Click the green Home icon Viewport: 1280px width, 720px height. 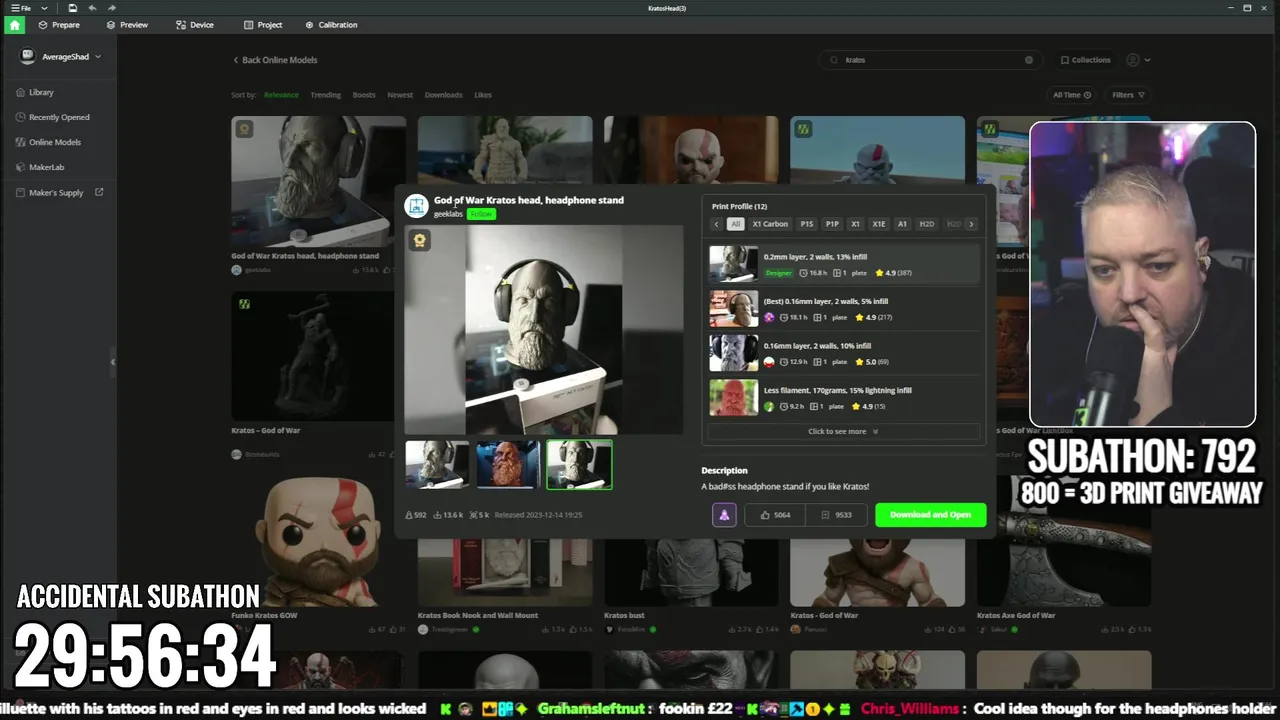pos(14,25)
